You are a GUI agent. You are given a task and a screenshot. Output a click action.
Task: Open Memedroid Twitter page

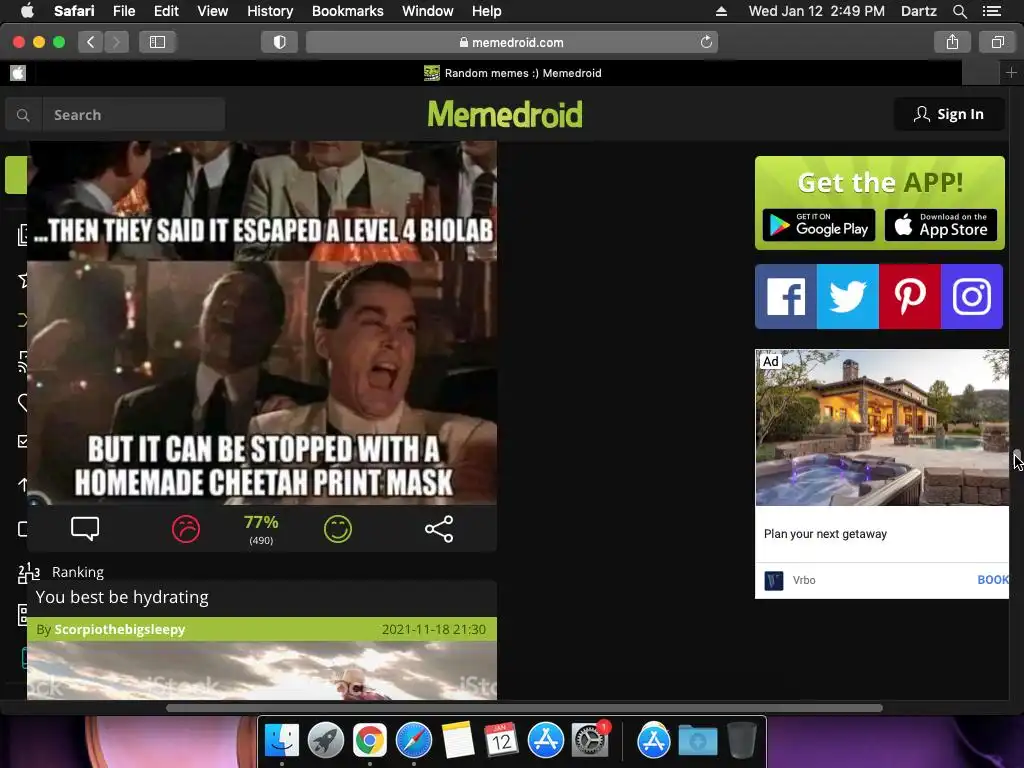point(848,296)
